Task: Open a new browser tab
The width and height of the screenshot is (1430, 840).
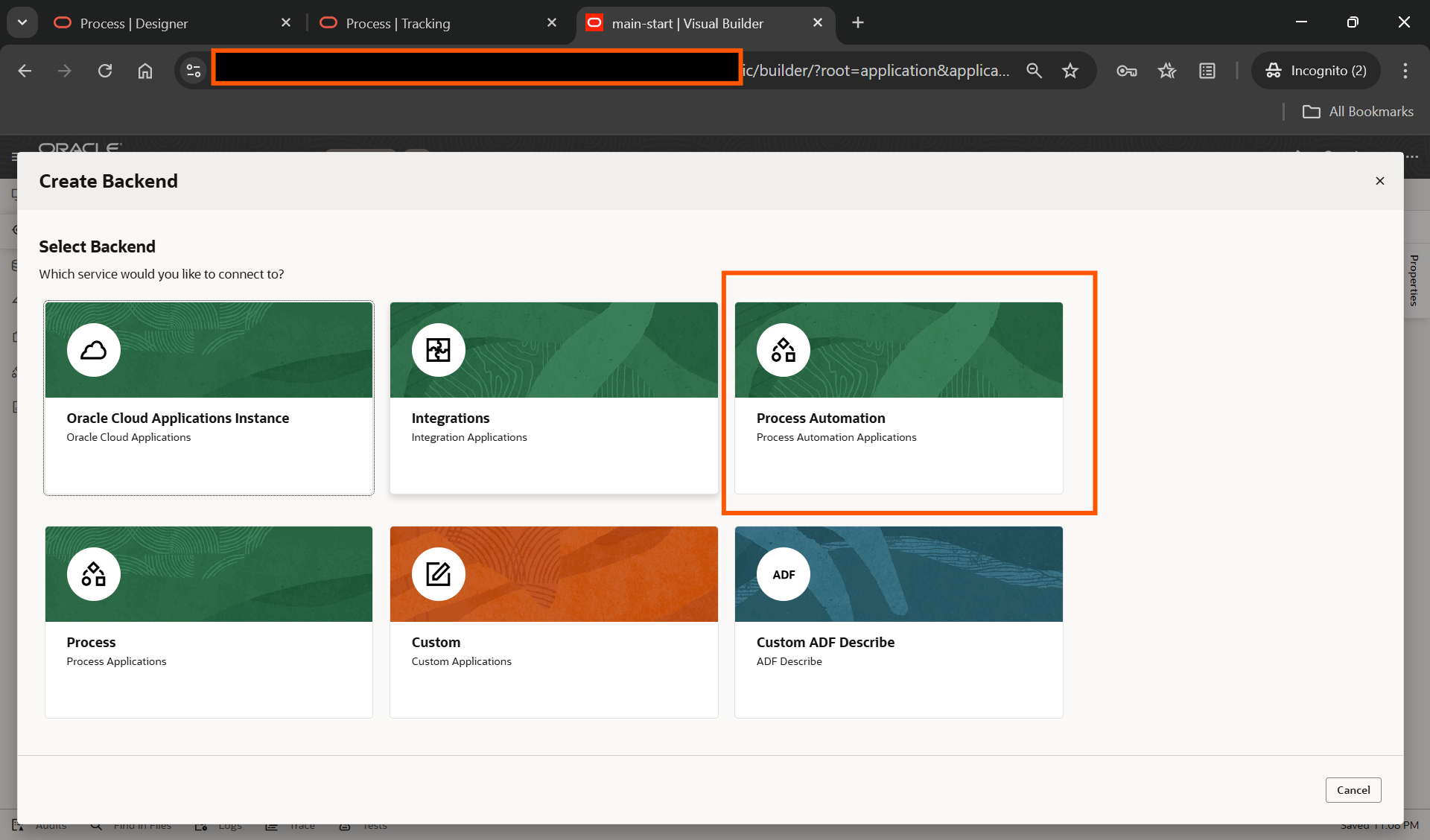Action: (858, 22)
